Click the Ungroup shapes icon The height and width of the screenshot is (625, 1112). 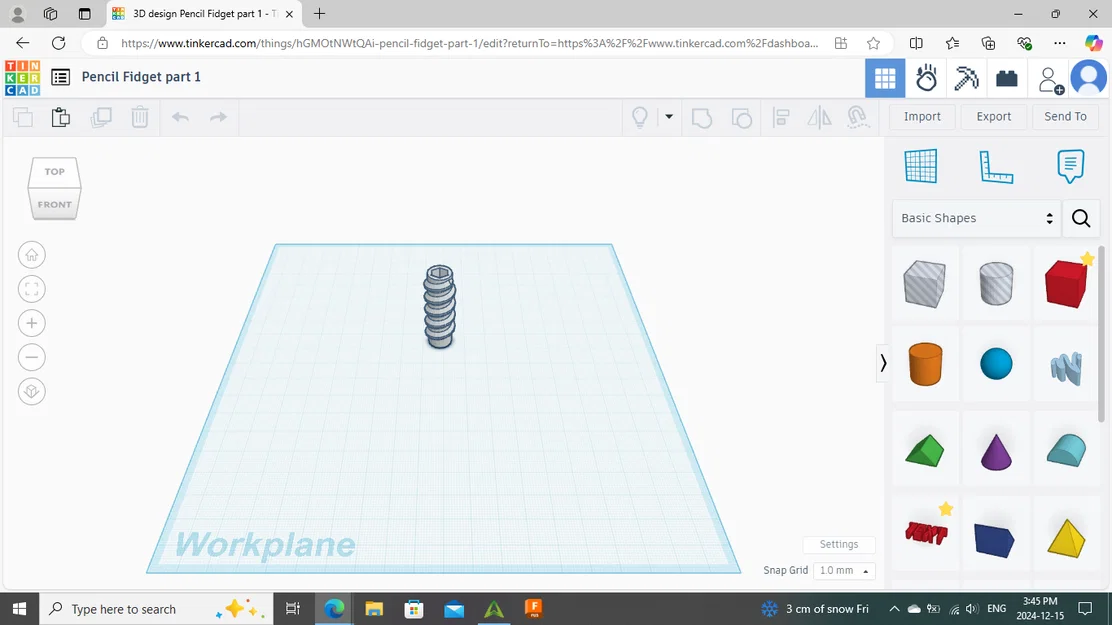coord(741,117)
